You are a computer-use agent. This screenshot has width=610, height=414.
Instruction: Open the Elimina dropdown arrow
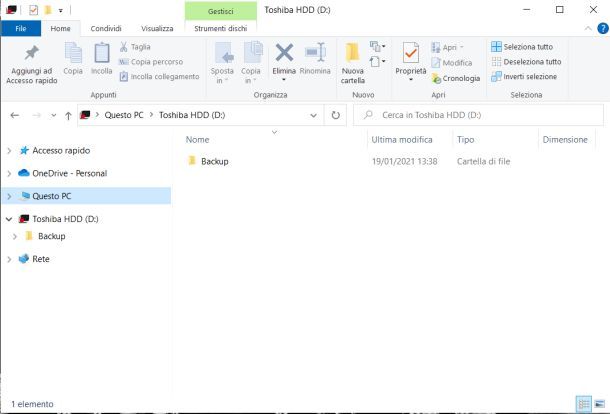coord(284,80)
